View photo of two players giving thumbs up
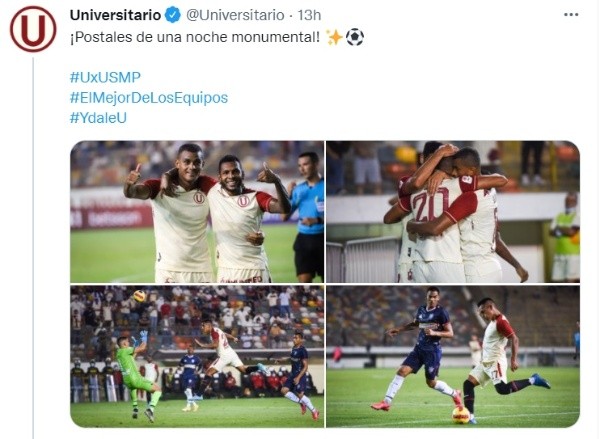Image resolution: width=600 pixels, height=439 pixels. tap(197, 212)
